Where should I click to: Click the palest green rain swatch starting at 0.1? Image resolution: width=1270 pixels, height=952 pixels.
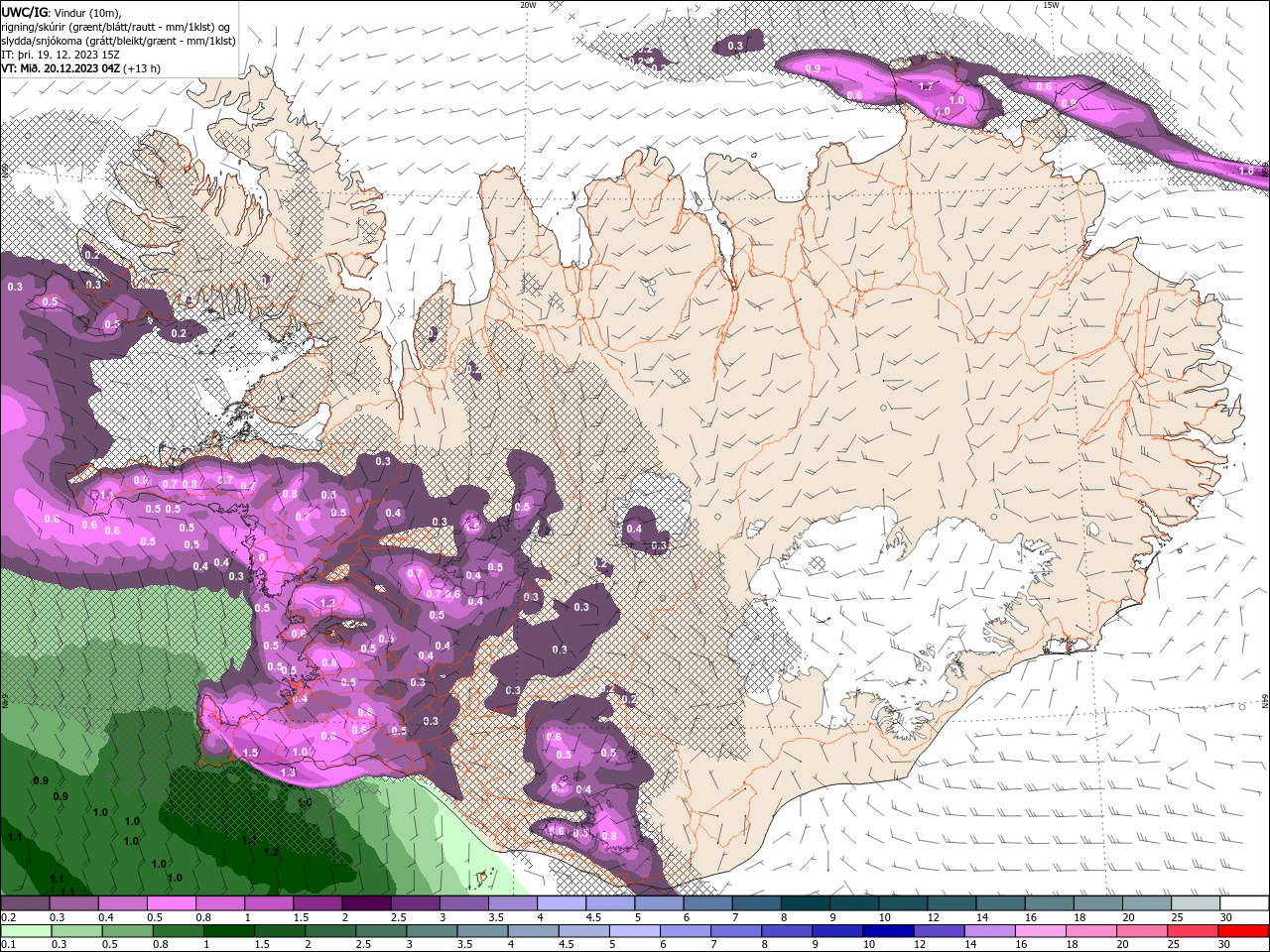click(x=26, y=931)
